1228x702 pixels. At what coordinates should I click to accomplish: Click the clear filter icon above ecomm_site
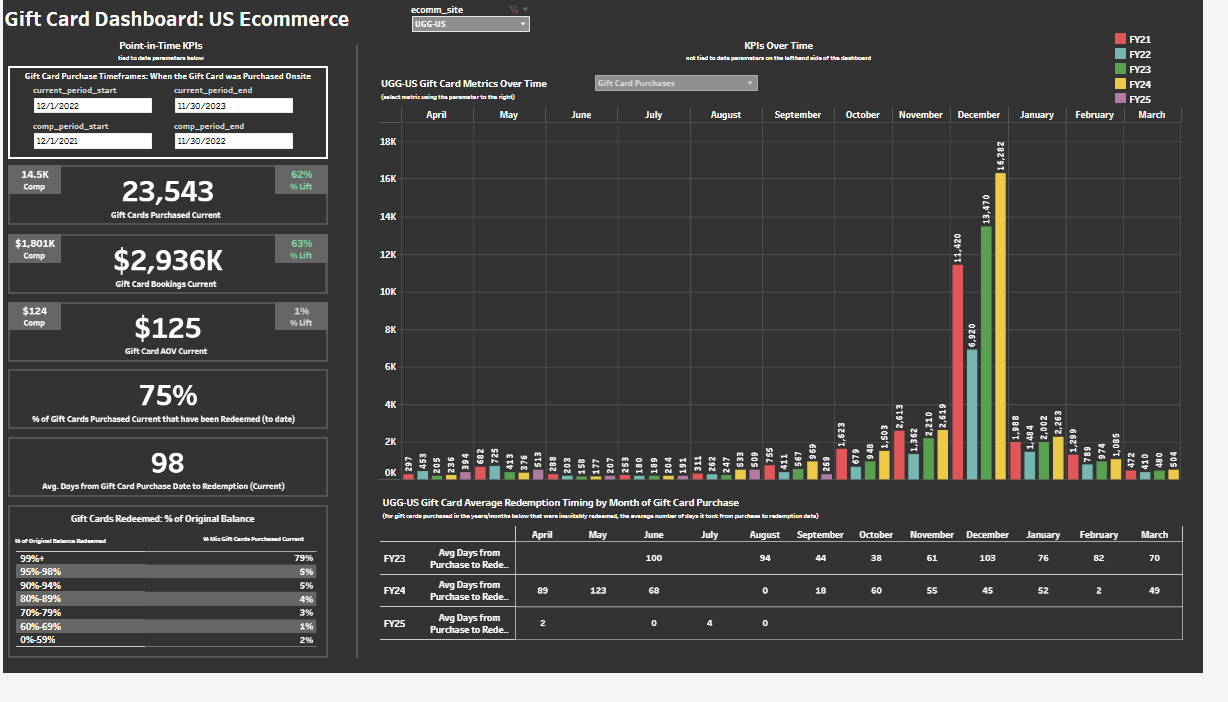click(x=513, y=9)
